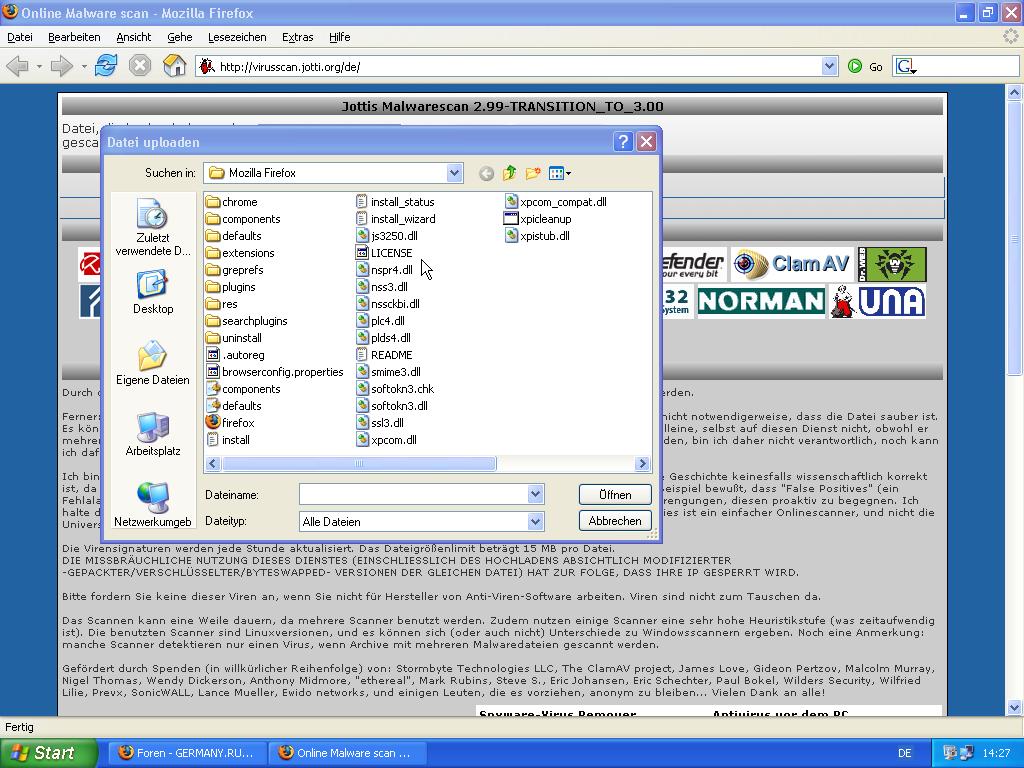Click the Firefox Reload page icon
The height and width of the screenshot is (768, 1024).
click(x=106, y=66)
